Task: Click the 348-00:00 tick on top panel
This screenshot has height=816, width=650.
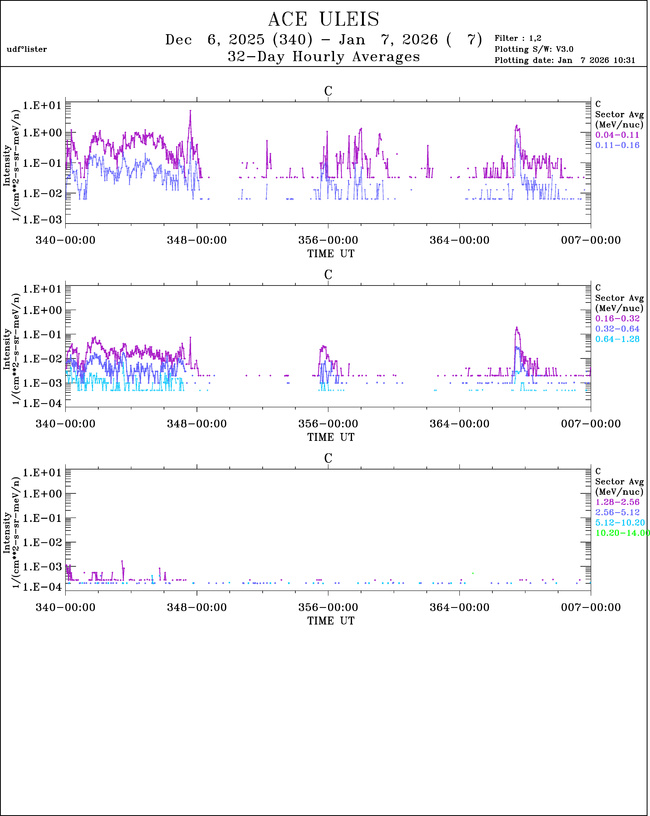Action: coord(197,240)
